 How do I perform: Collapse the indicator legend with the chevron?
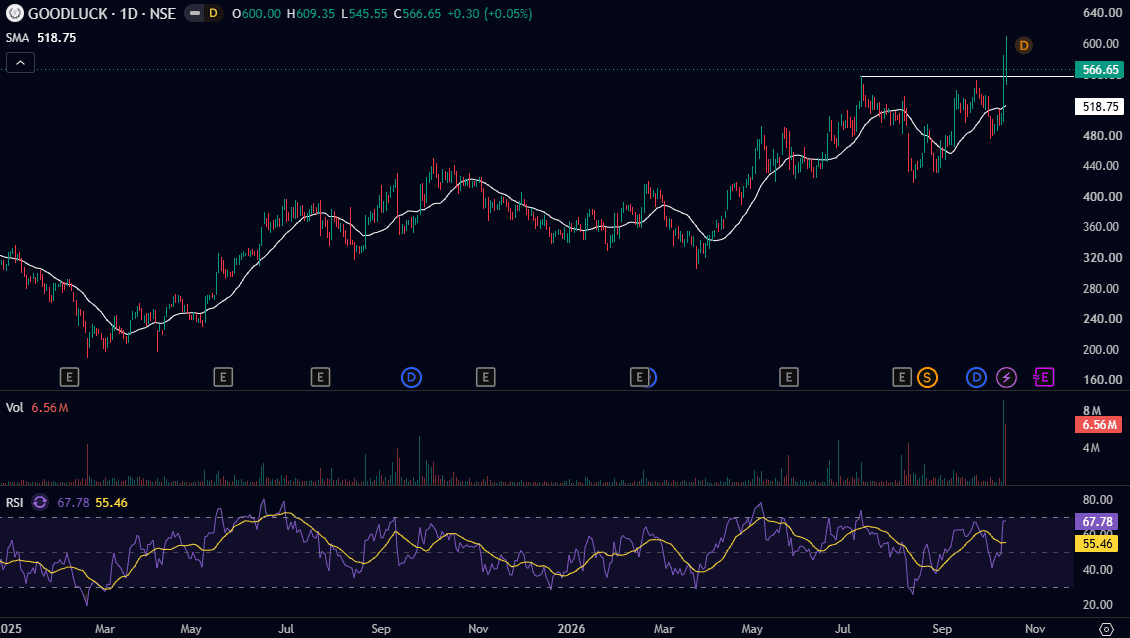[20, 63]
